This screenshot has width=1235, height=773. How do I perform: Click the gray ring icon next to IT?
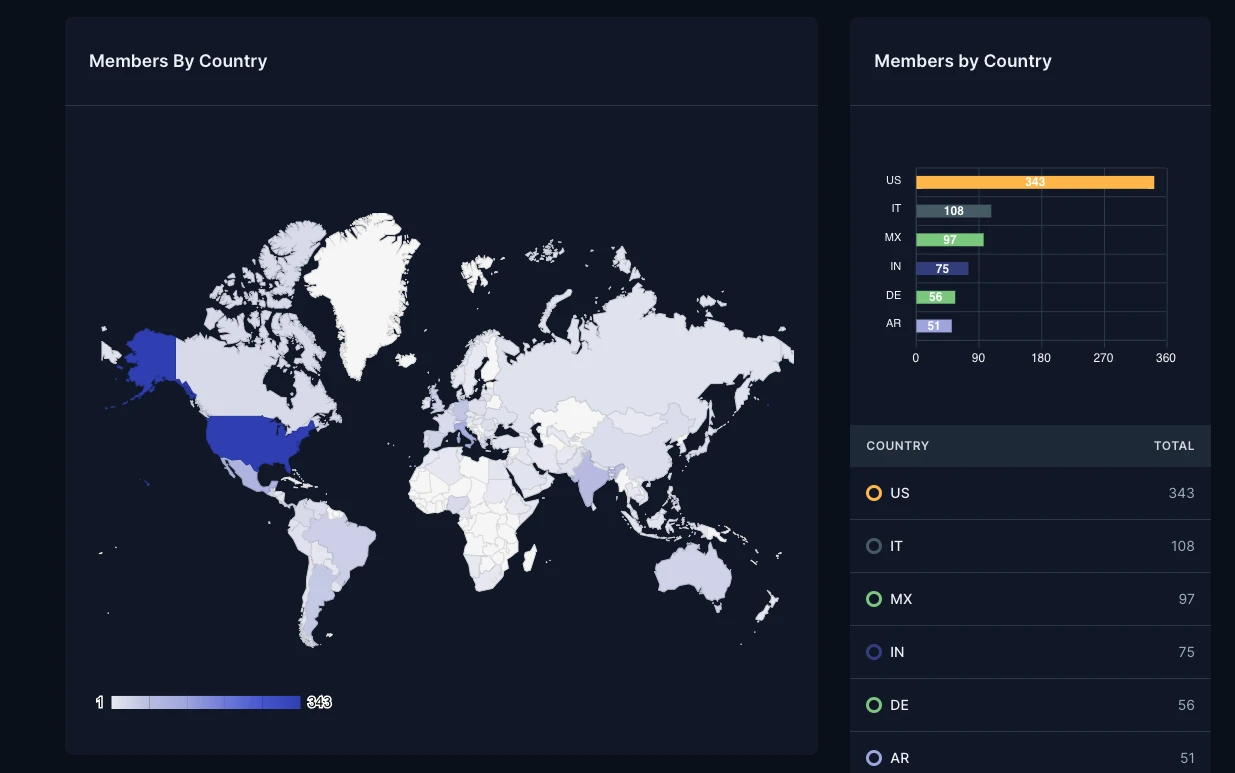[874, 546]
